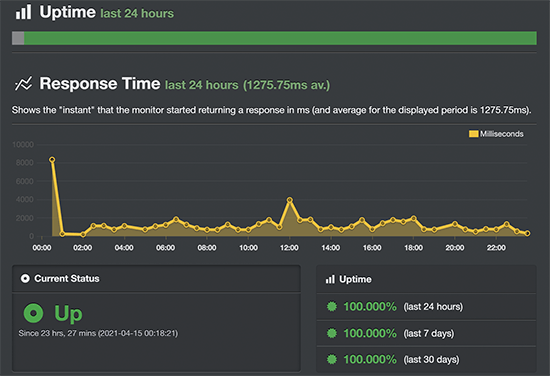Click the 100.000% last 30 days row
This screenshot has width=550, height=376.
[x=426, y=360]
